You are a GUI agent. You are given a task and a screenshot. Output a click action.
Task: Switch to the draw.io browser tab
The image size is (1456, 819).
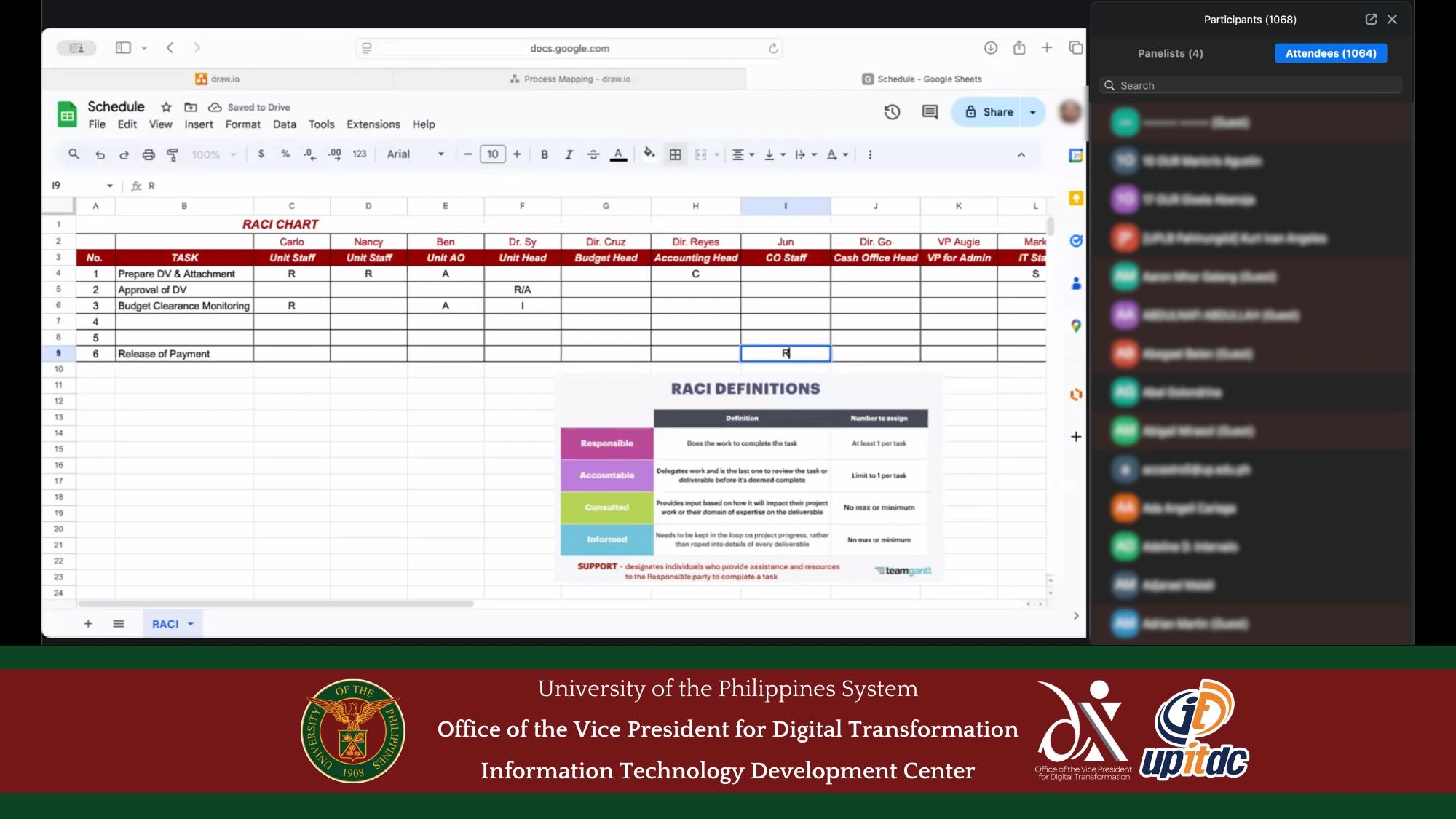click(x=217, y=79)
